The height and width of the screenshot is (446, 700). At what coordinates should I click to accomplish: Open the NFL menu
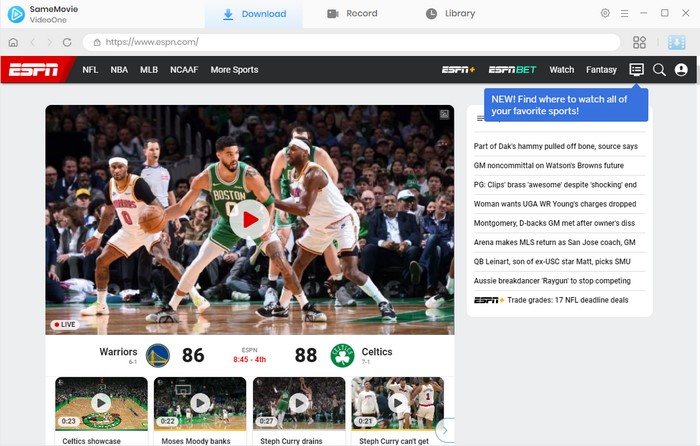pyautogui.click(x=90, y=70)
